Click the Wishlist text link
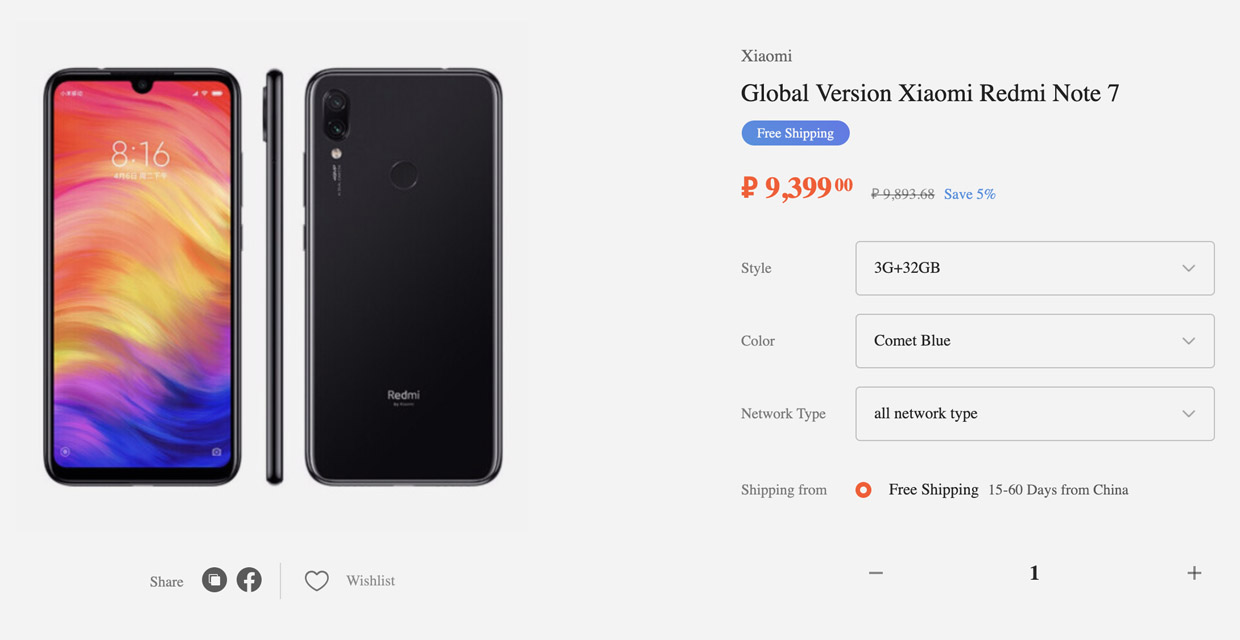 370,581
